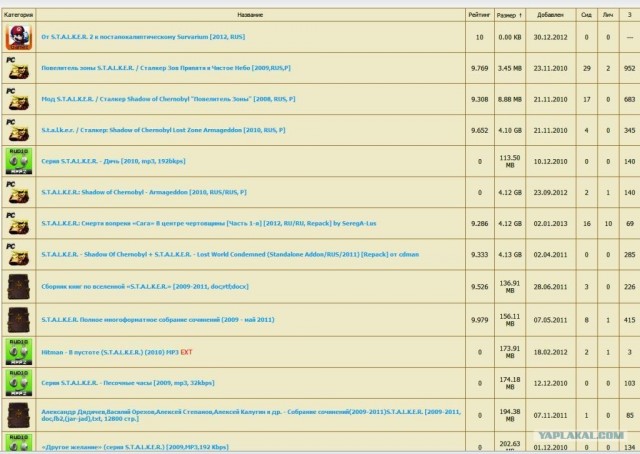The width and height of the screenshot is (640, 454).
Task: Click the completed downloads count 683
Action: (629, 99)
